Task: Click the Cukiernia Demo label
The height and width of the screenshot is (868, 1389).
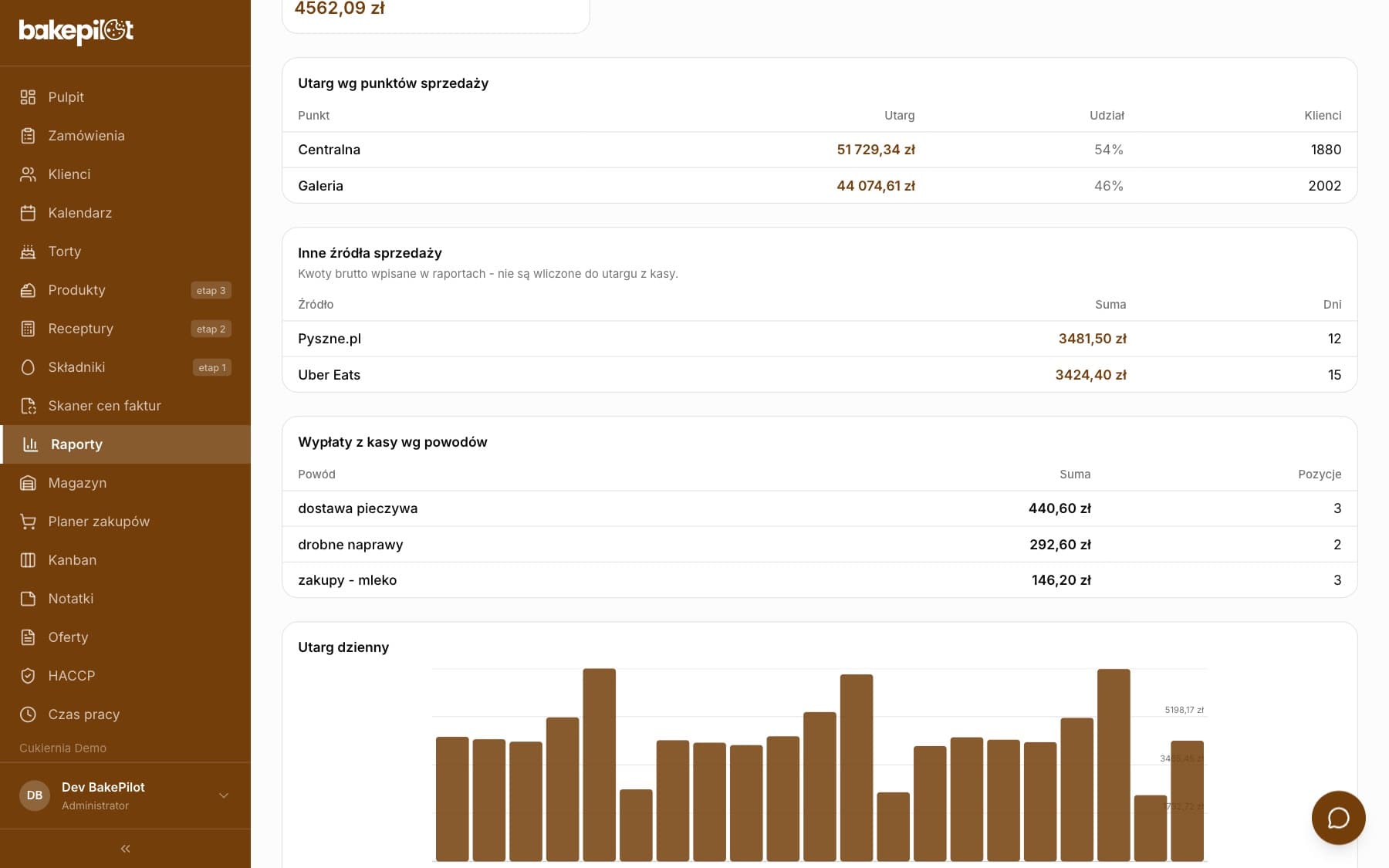Action: (63, 748)
